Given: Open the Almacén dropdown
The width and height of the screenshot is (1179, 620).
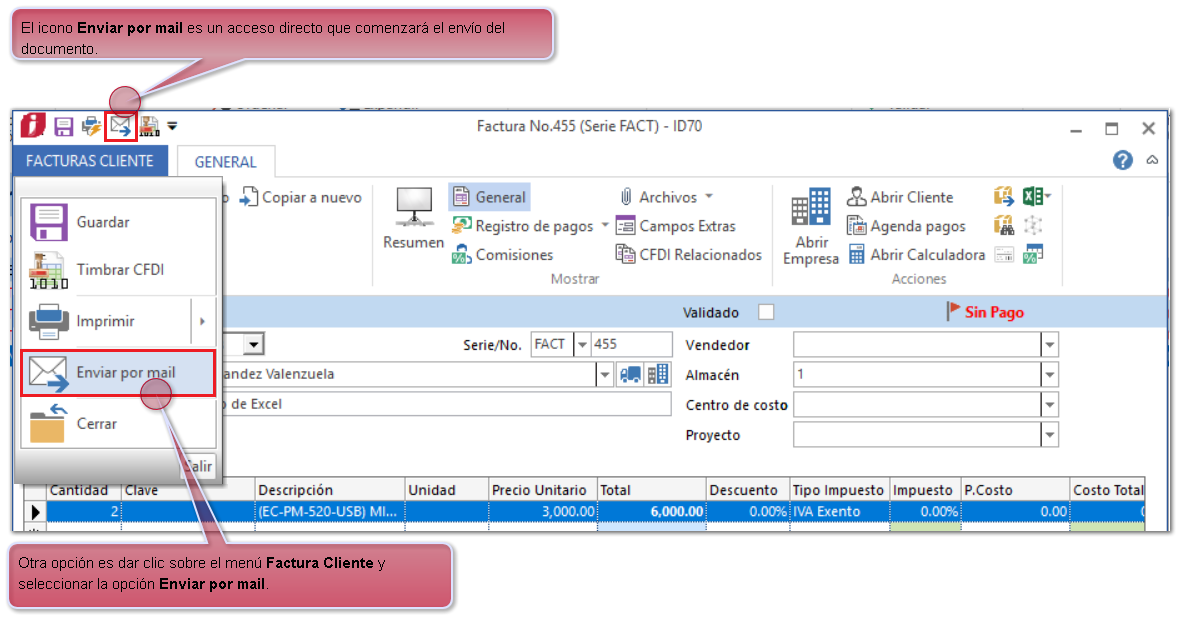Looking at the screenshot, I should (1050, 374).
